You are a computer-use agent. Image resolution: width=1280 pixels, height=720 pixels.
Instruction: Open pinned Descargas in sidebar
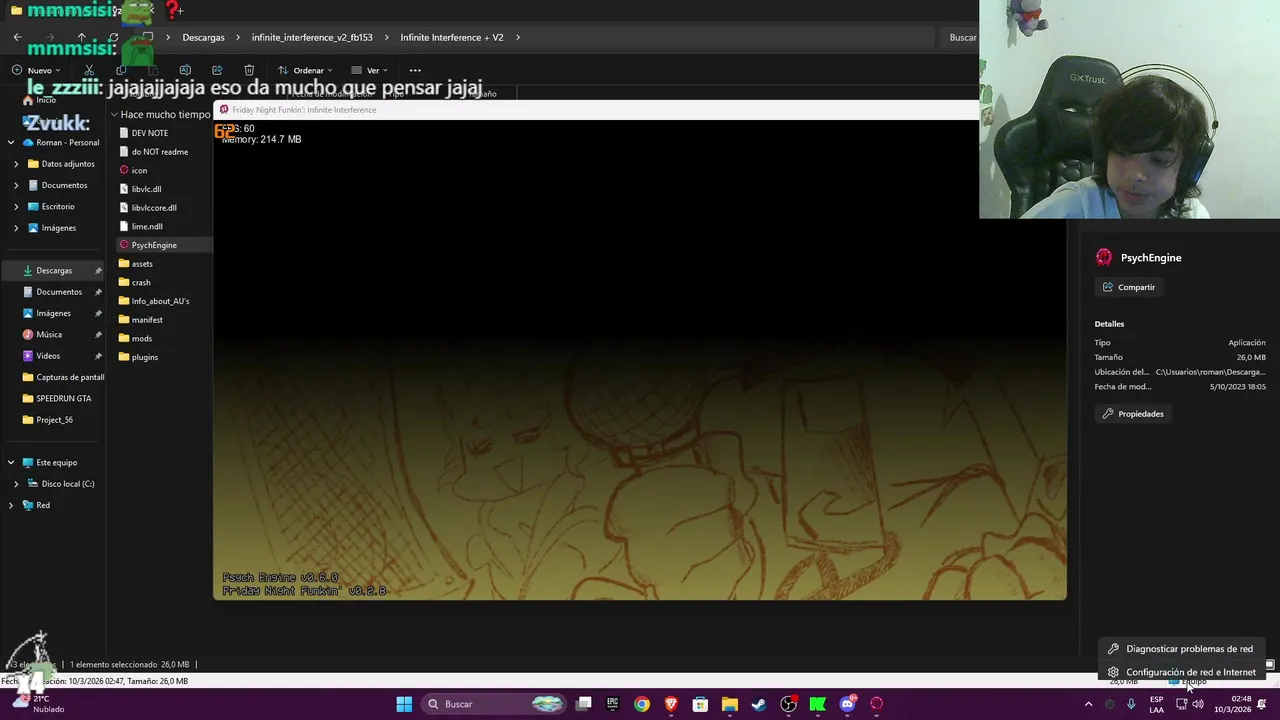point(54,270)
